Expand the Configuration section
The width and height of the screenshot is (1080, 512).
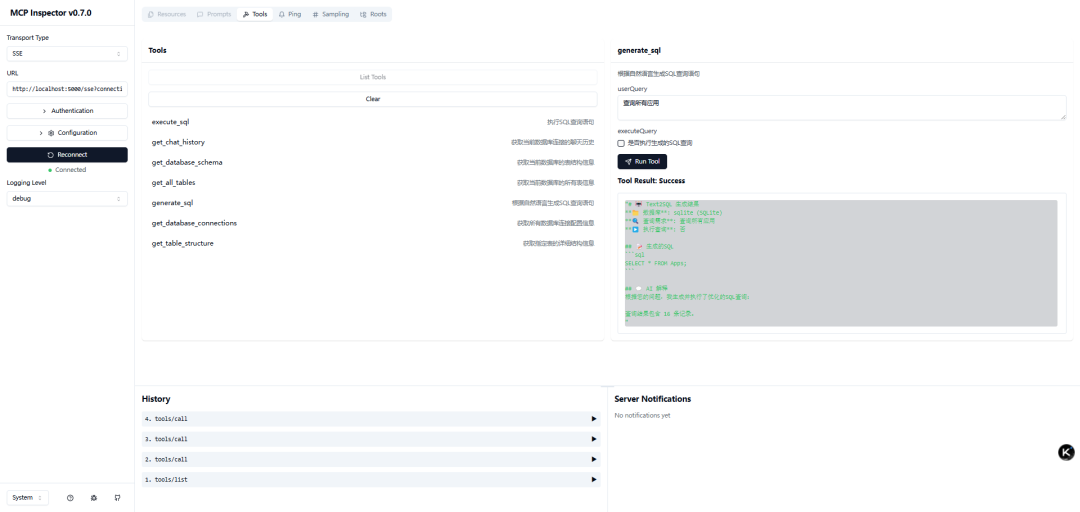(x=67, y=133)
